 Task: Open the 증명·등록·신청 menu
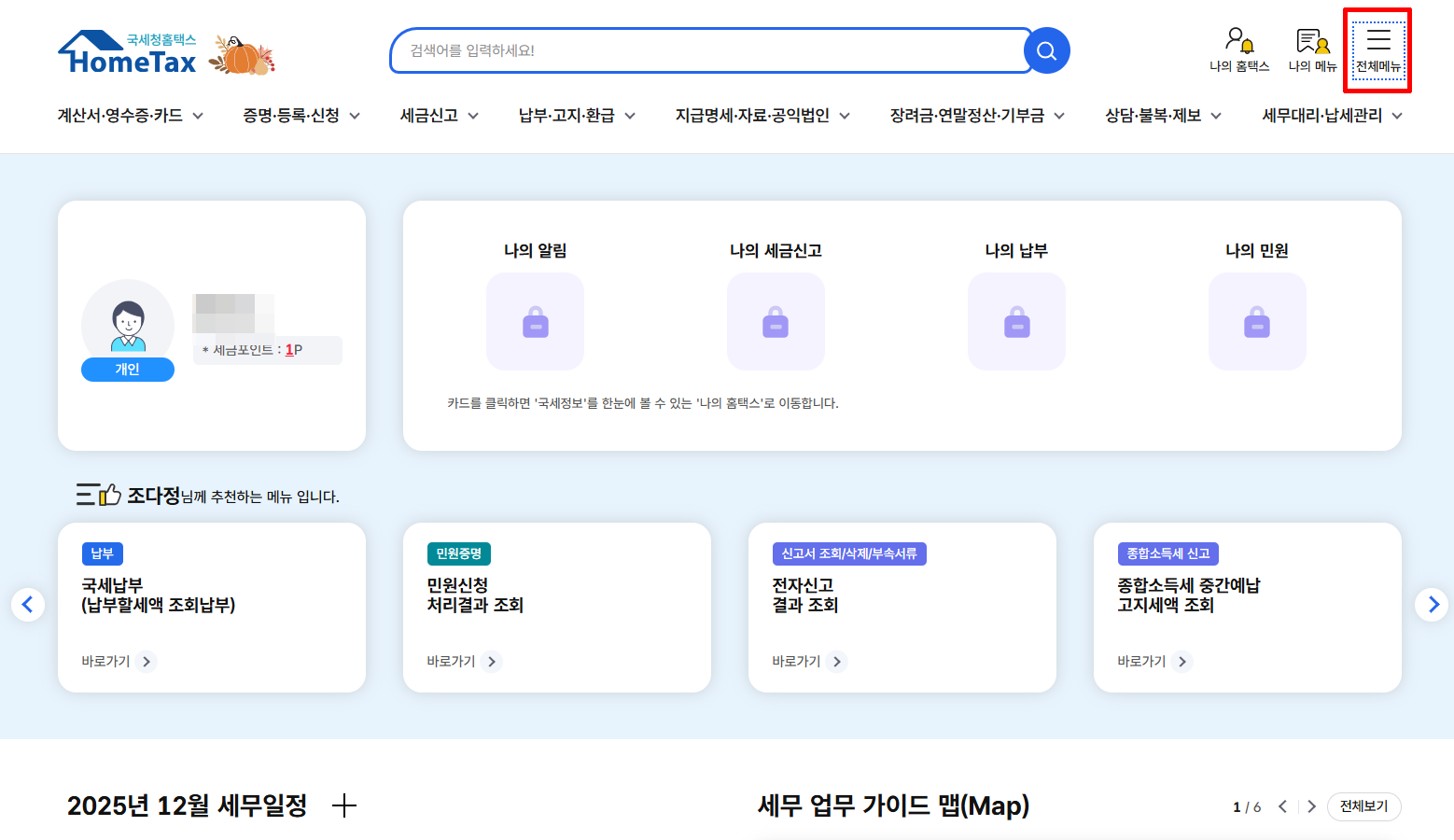(301, 116)
